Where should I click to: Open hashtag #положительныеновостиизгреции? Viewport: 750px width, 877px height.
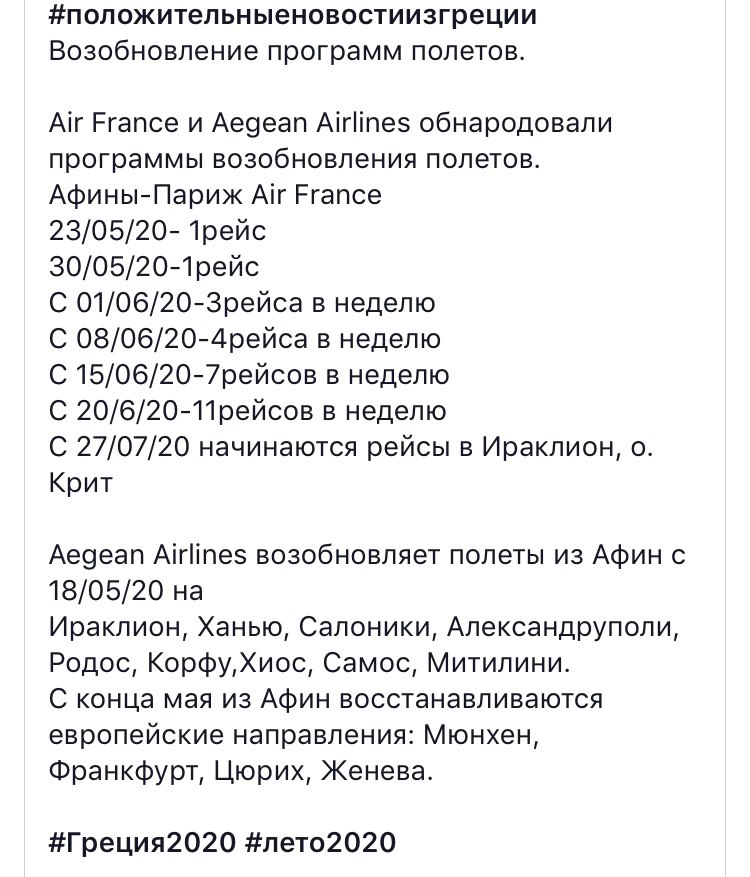[x=293, y=16]
